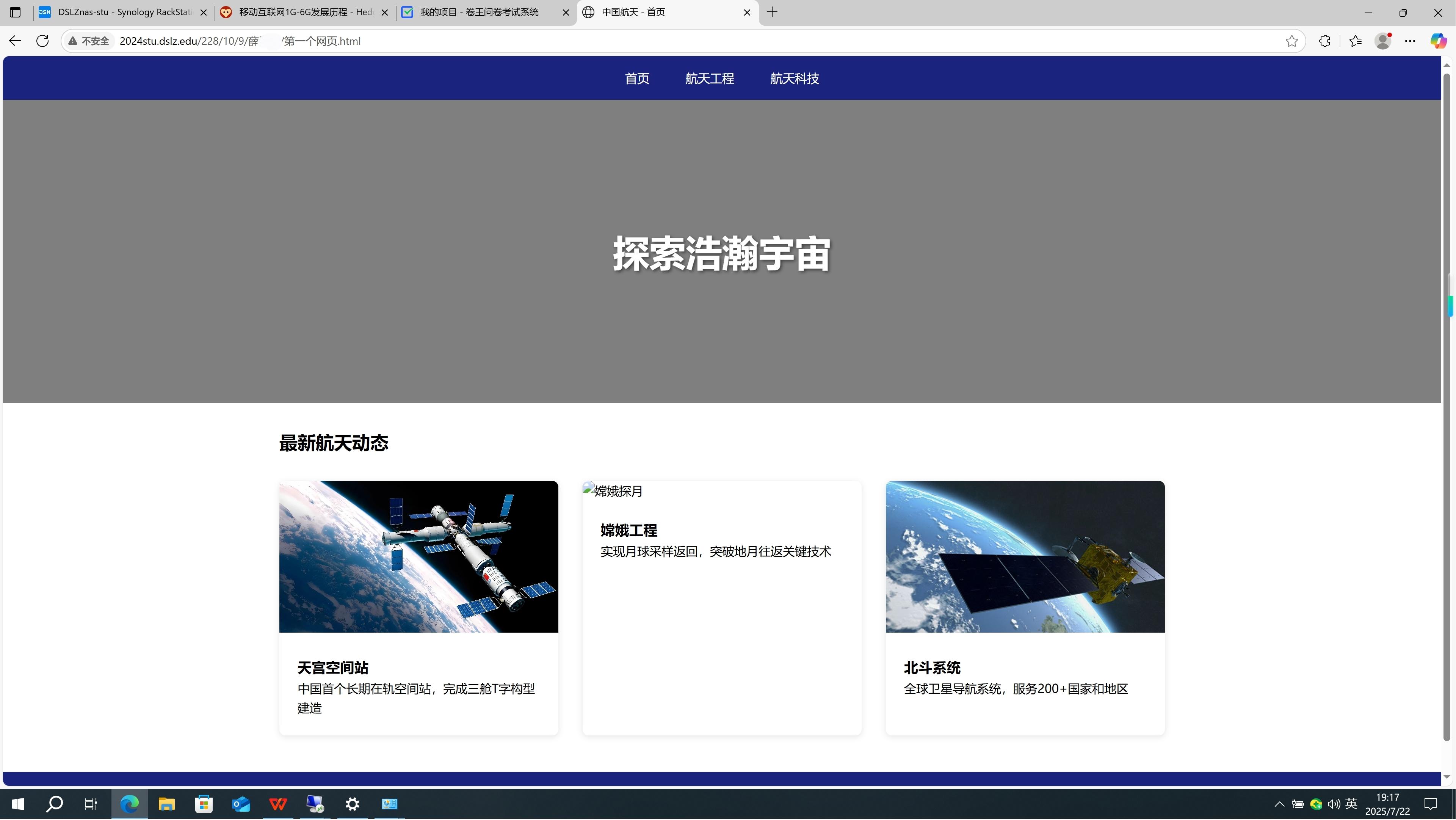Click the 探索浩瀚宇宙 hero heading
1456x820 pixels.
point(722,254)
